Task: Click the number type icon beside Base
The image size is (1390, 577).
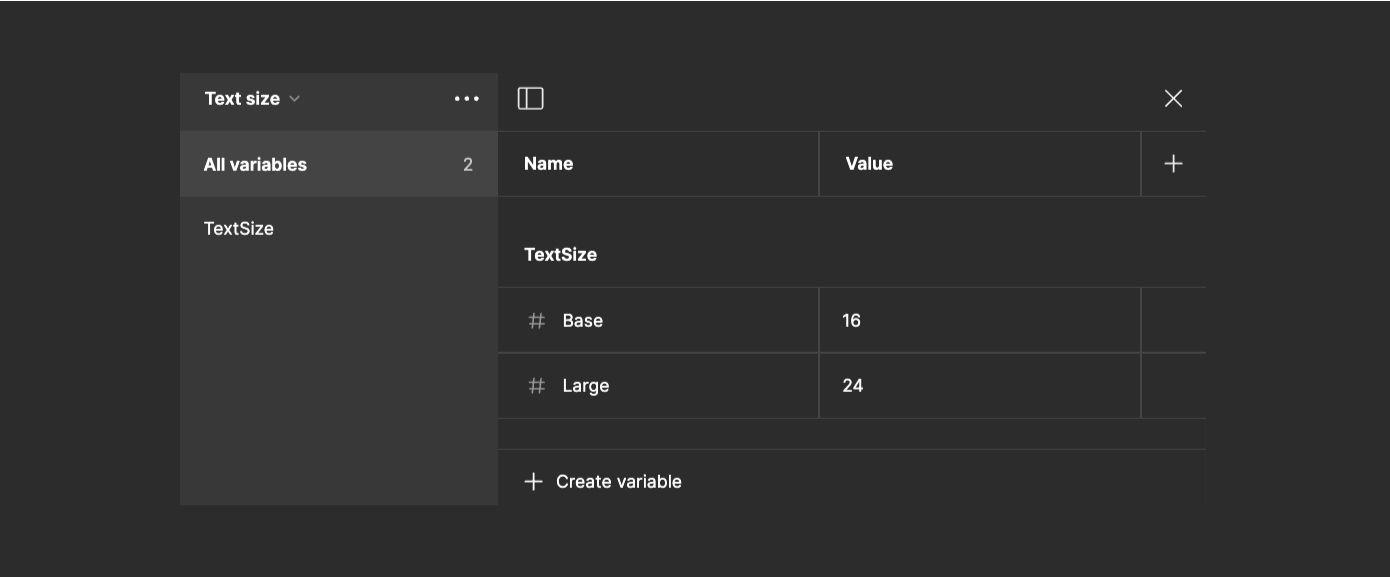Action: click(537, 321)
